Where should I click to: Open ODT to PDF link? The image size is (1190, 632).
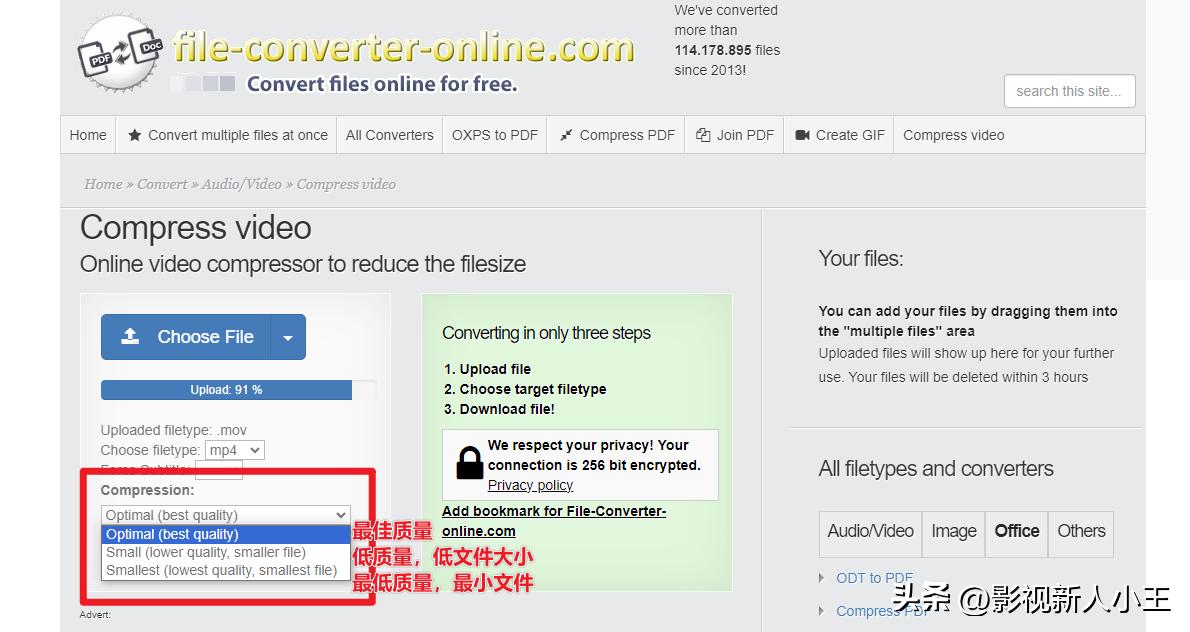click(874, 578)
